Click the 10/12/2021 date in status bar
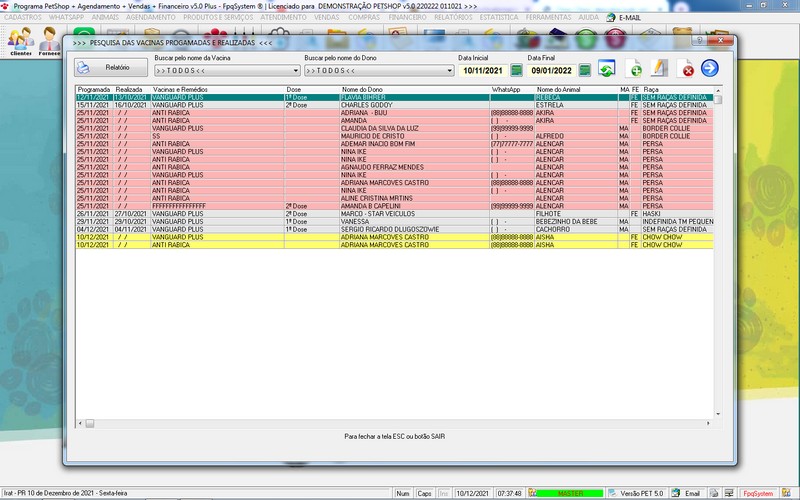Viewport: 800px width, 500px height. point(472,493)
